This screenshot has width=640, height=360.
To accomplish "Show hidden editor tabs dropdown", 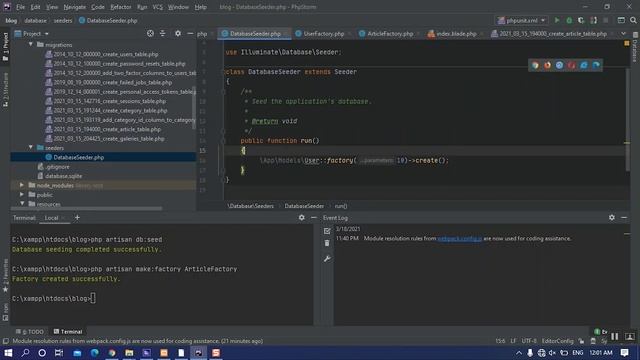I will tap(623, 33).
